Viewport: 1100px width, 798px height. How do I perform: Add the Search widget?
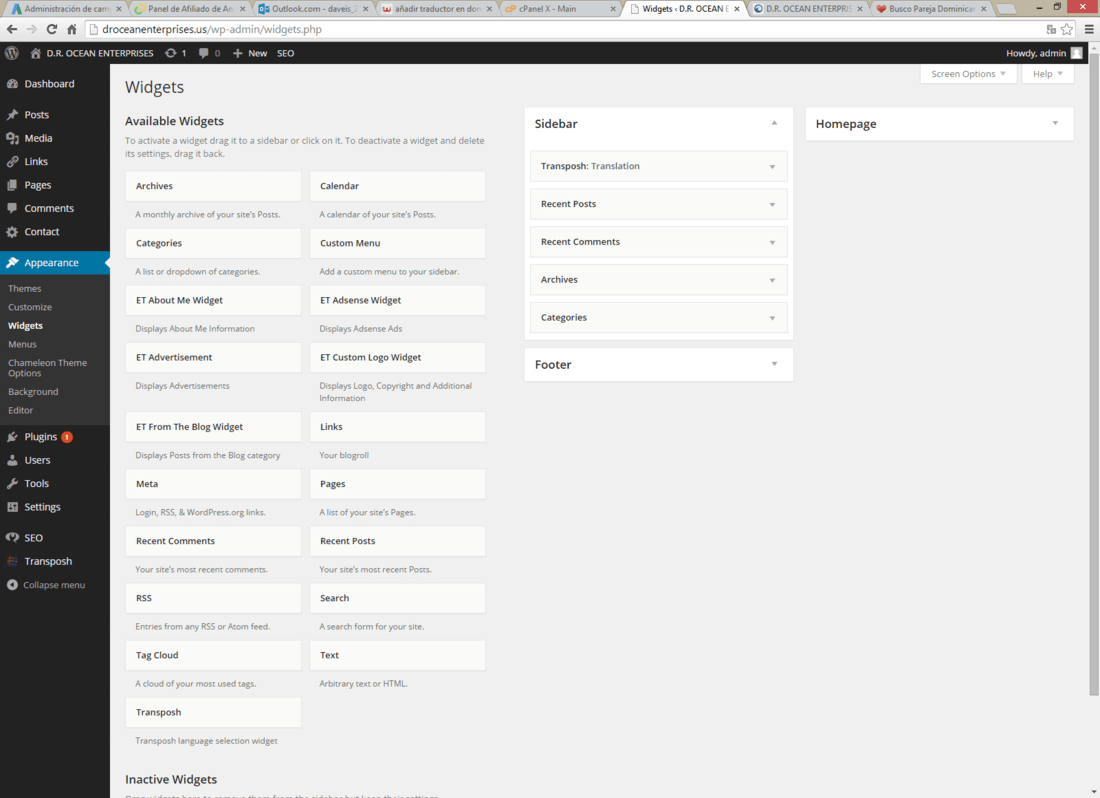397,598
